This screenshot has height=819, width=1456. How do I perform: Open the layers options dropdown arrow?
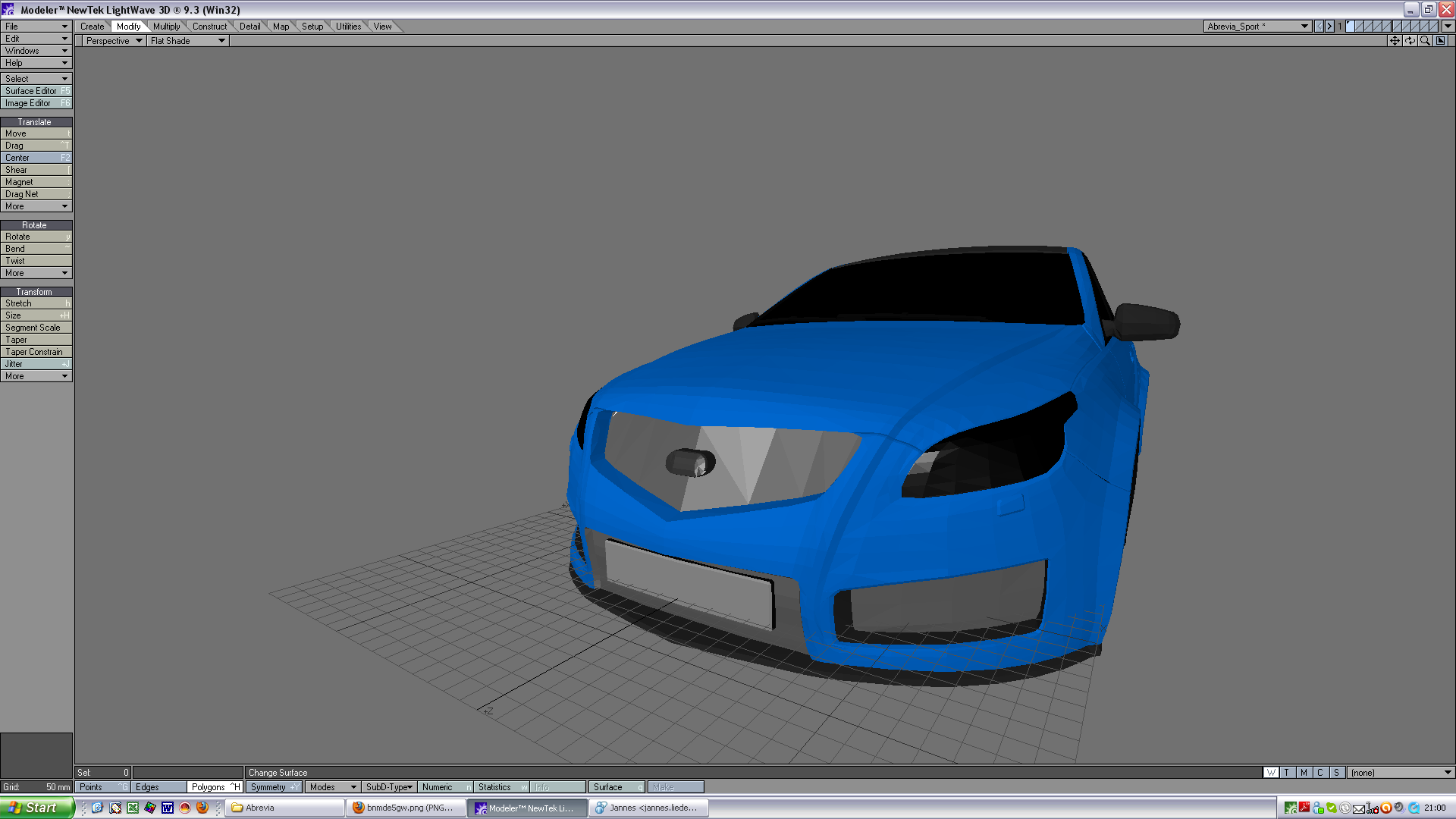(1448, 26)
